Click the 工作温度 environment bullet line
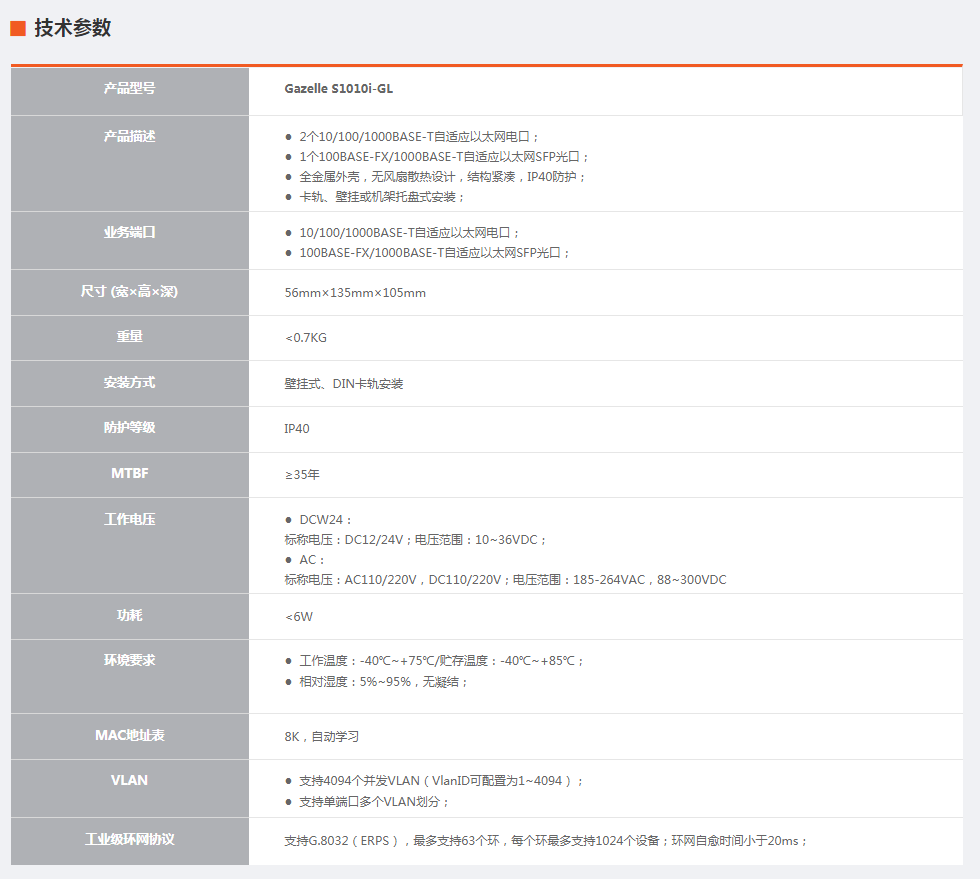The width and height of the screenshot is (980, 879). (442, 661)
